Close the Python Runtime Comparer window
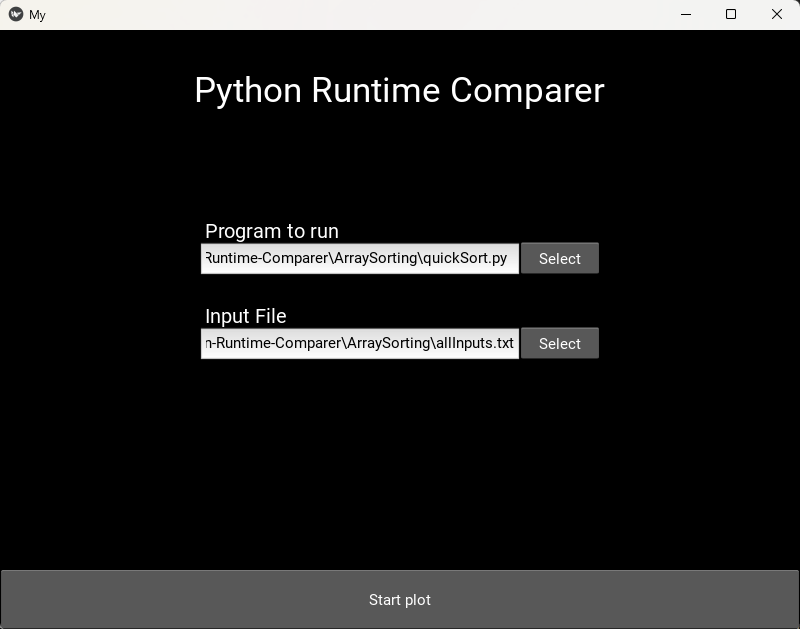Viewport: 800px width, 629px height. pyautogui.click(x=776, y=15)
